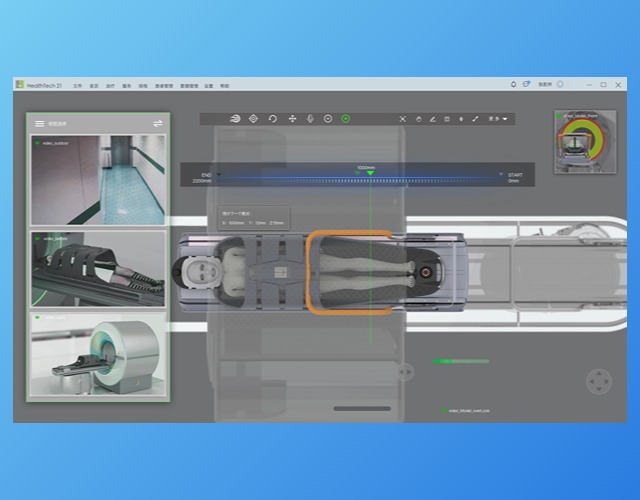Expand the 更多 dropdown in toolbar
640x500 pixels.
[x=498, y=119]
